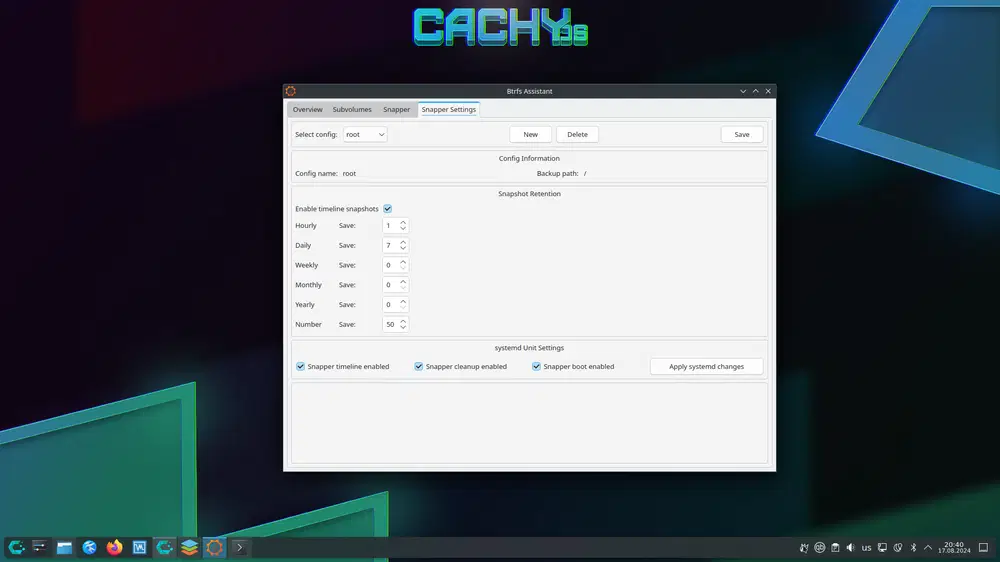Viewport: 1000px width, 562px height.
Task: Click the Delete config button
Action: pos(577,135)
